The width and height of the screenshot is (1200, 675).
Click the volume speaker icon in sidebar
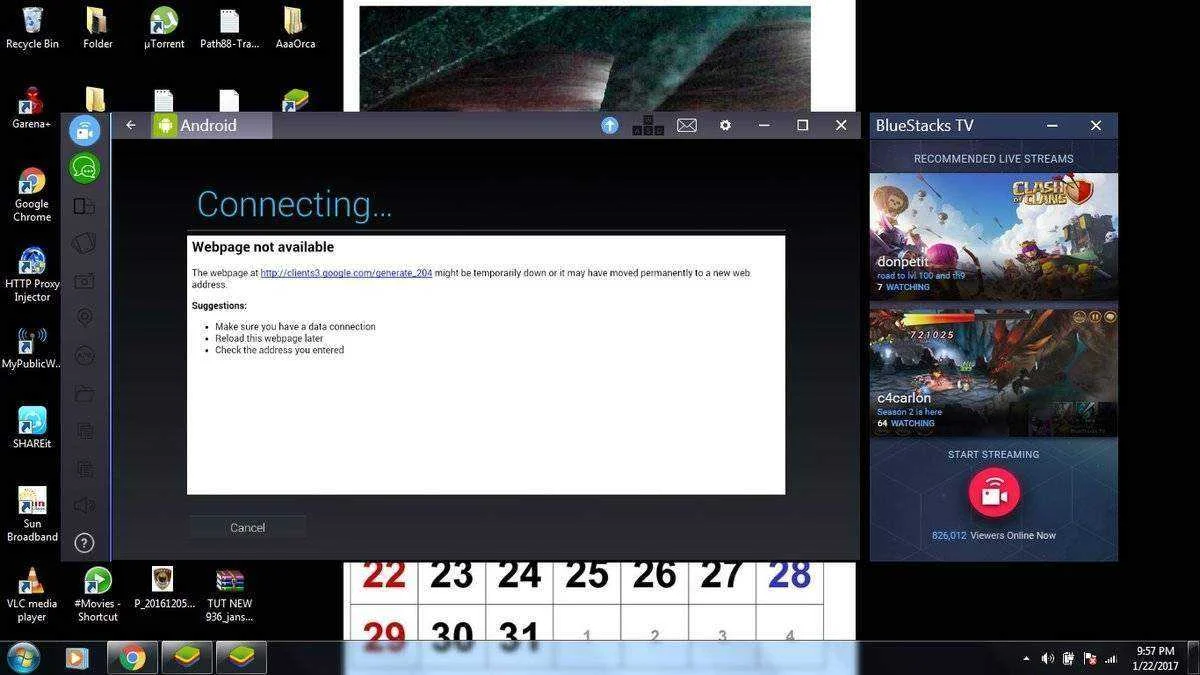85,506
